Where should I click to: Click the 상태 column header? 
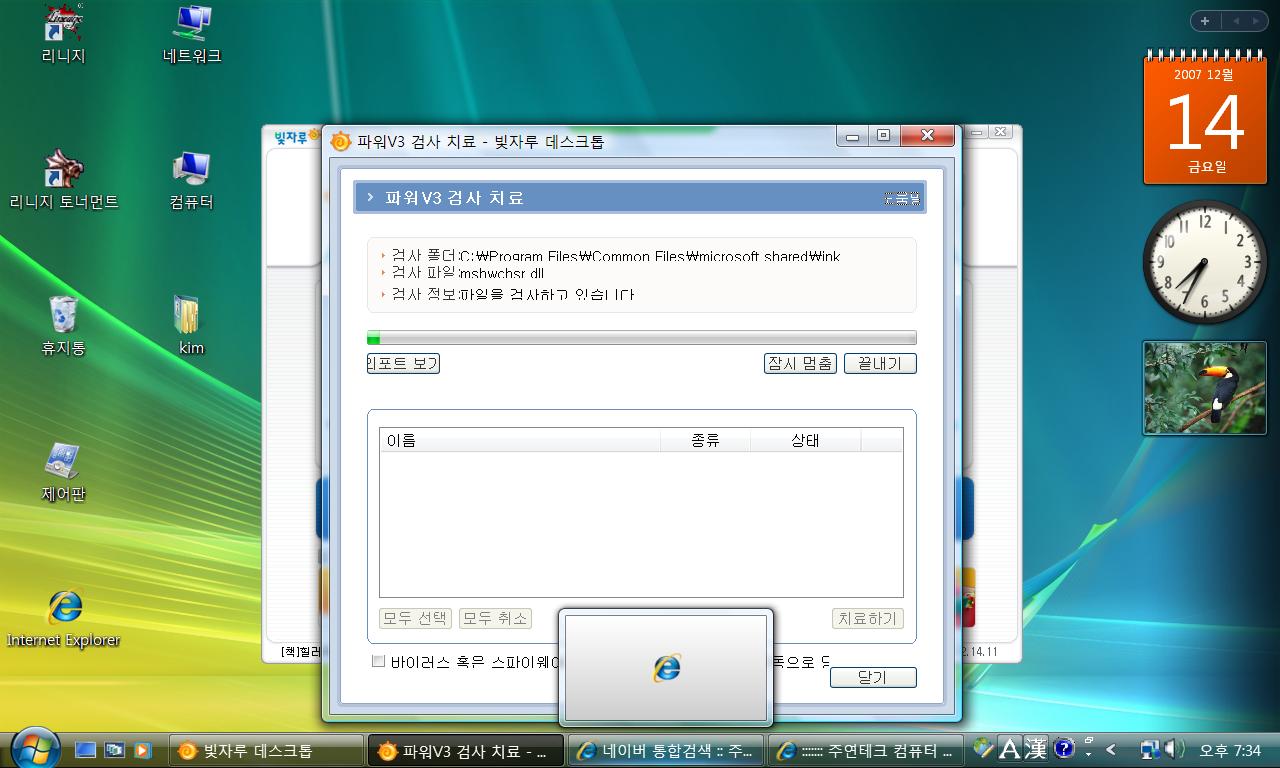805,440
